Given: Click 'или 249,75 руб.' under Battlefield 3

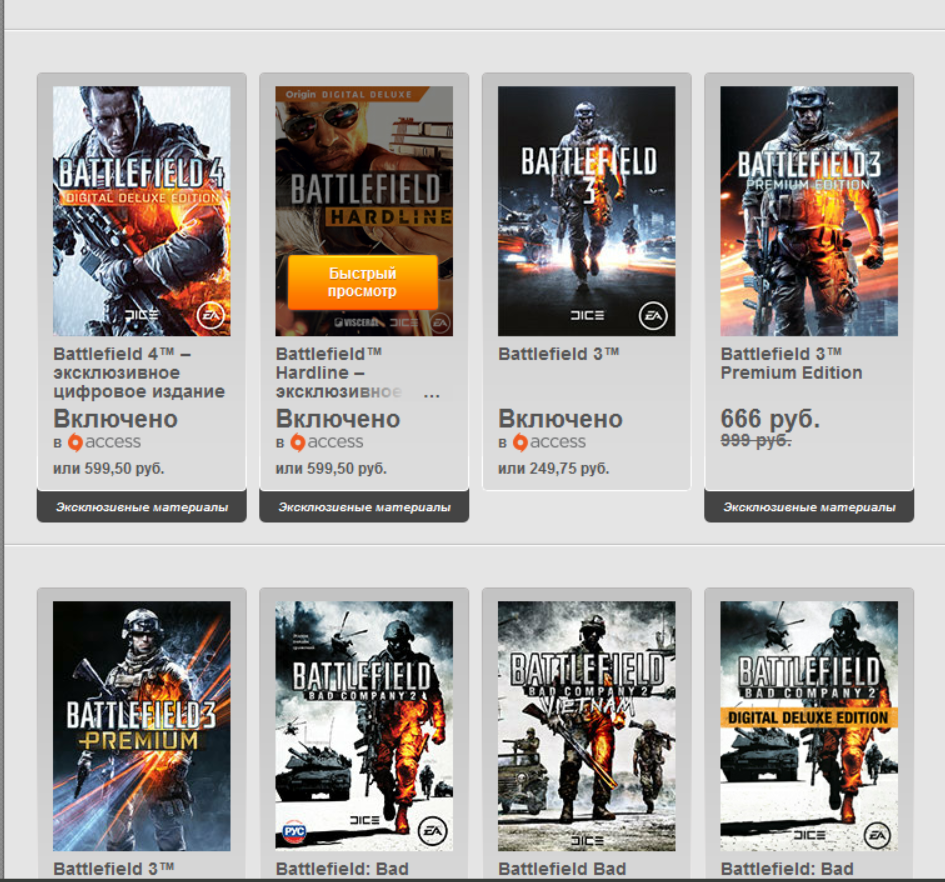Looking at the screenshot, I should coord(553,468).
